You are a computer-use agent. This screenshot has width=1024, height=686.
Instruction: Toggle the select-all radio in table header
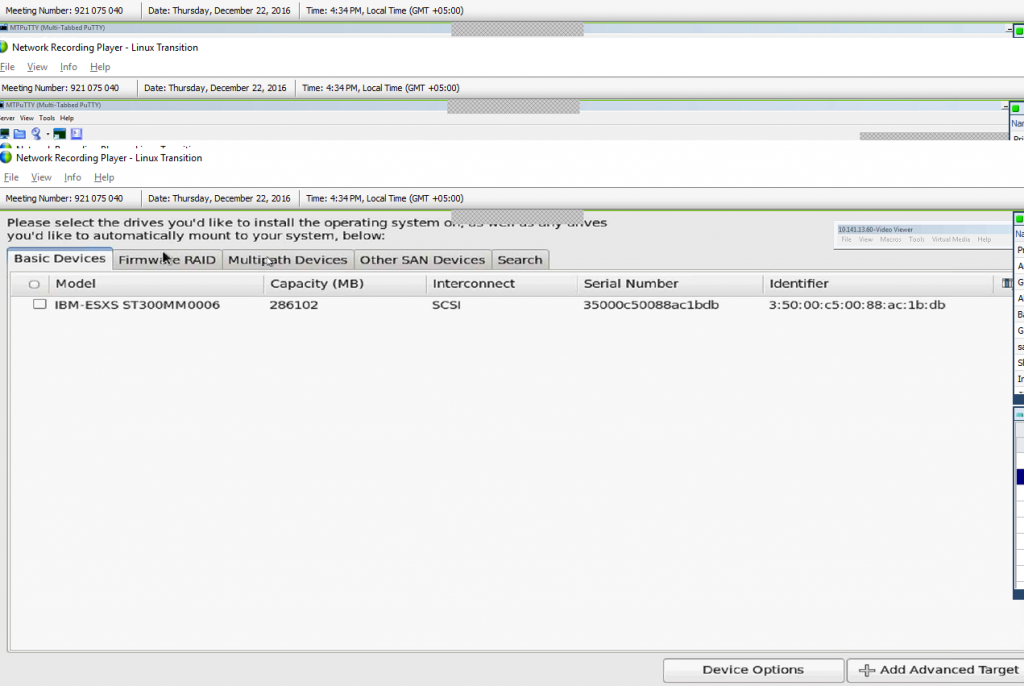click(x=35, y=284)
